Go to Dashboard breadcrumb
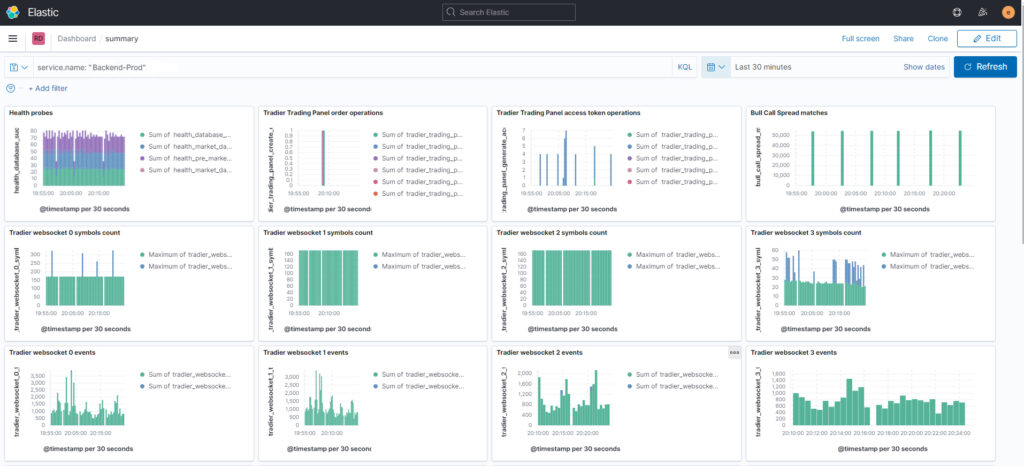The width and height of the screenshot is (1024, 466). tap(76, 39)
